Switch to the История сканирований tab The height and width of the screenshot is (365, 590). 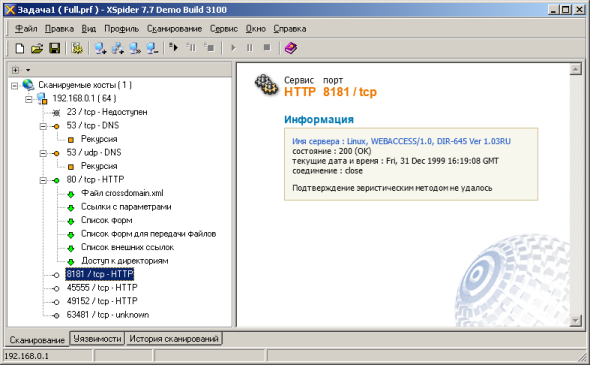pos(173,339)
